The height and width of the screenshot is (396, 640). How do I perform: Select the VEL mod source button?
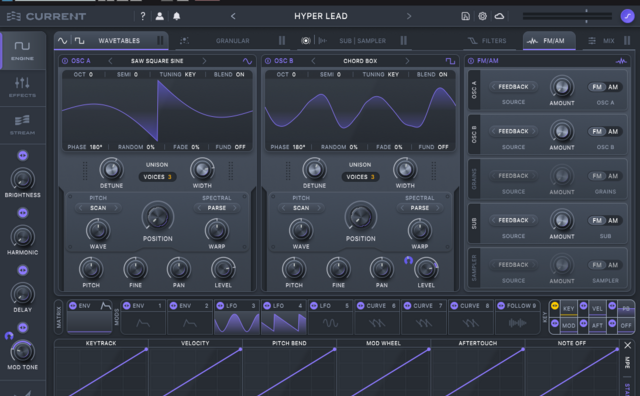pos(597,309)
